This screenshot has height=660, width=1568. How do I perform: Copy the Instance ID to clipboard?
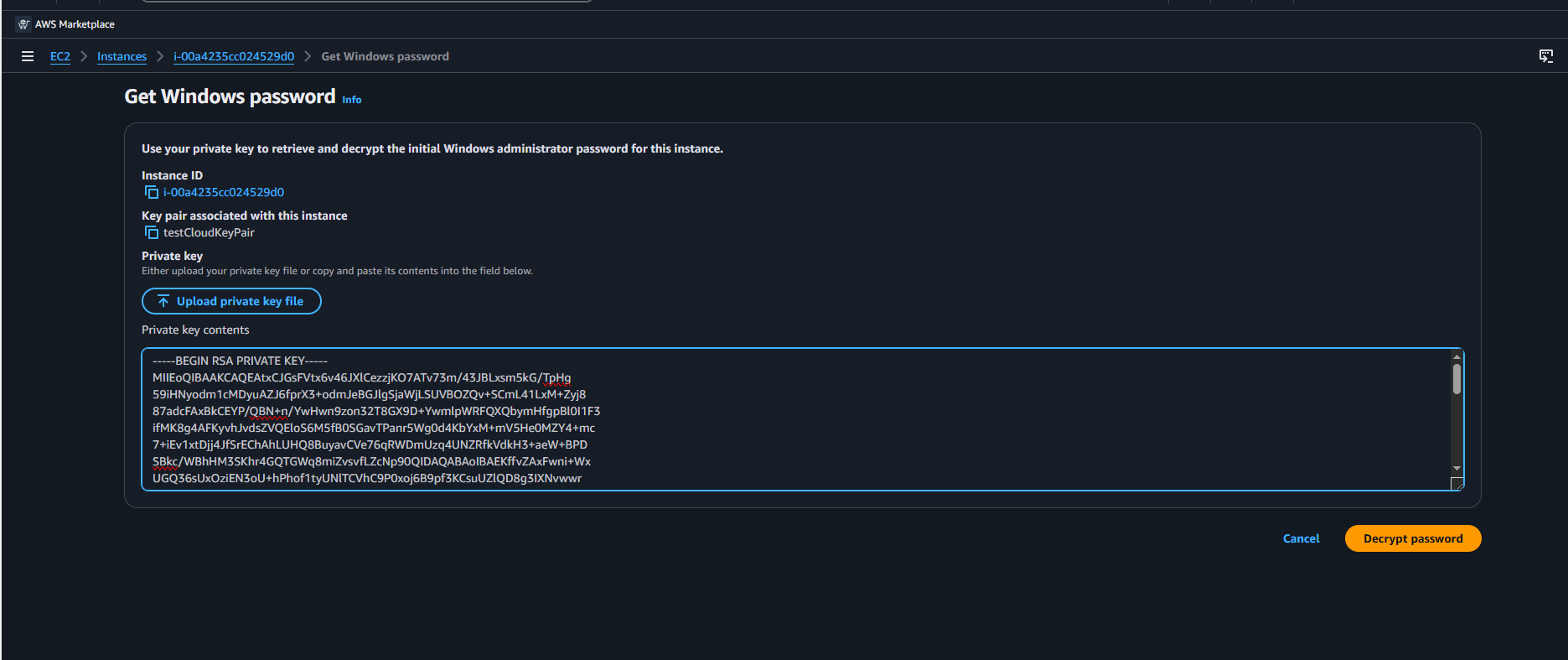point(152,192)
